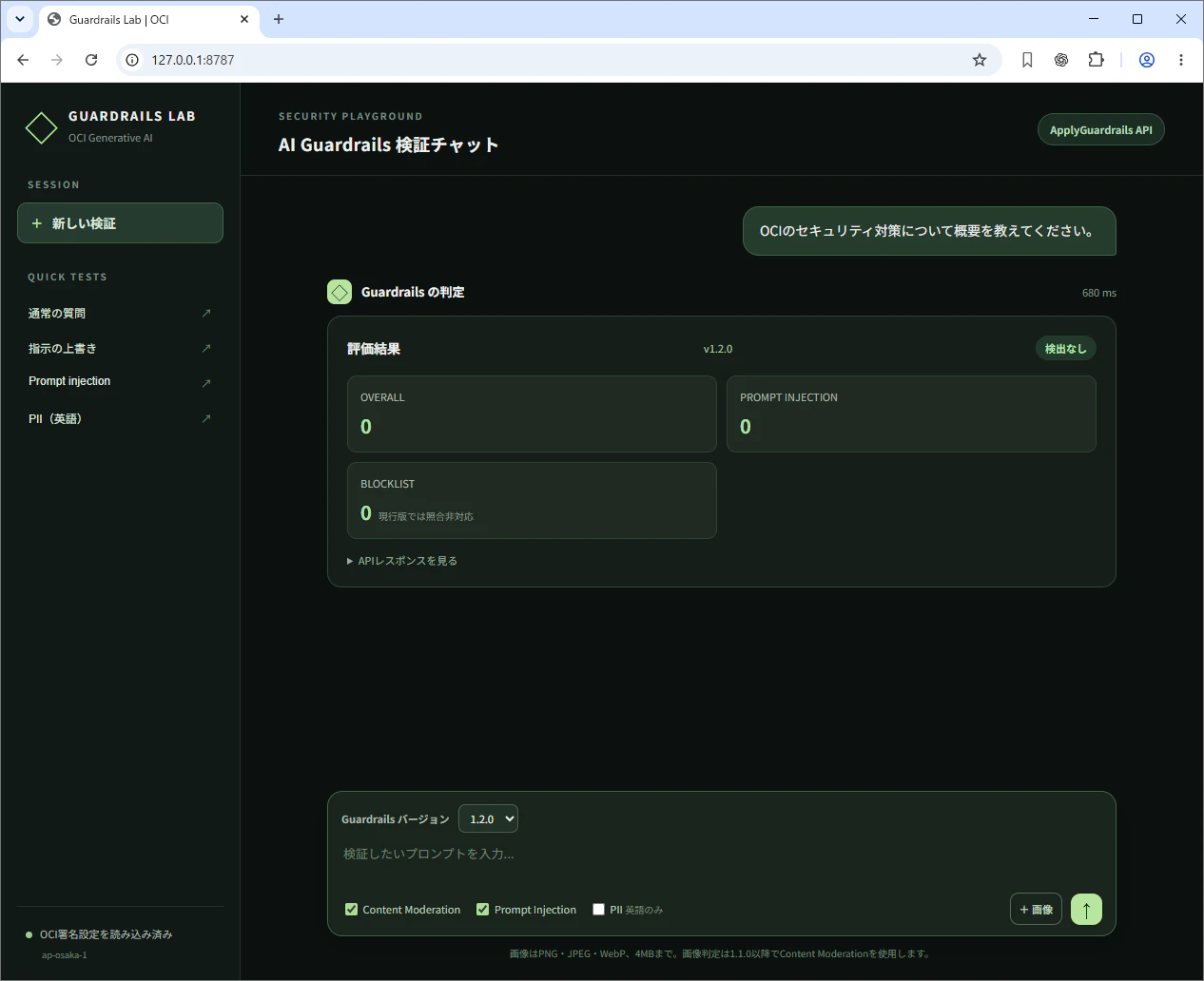Open the arrow icon beside 通常の質問
Image resolution: width=1204 pixels, height=981 pixels.
pyautogui.click(x=206, y=313)
